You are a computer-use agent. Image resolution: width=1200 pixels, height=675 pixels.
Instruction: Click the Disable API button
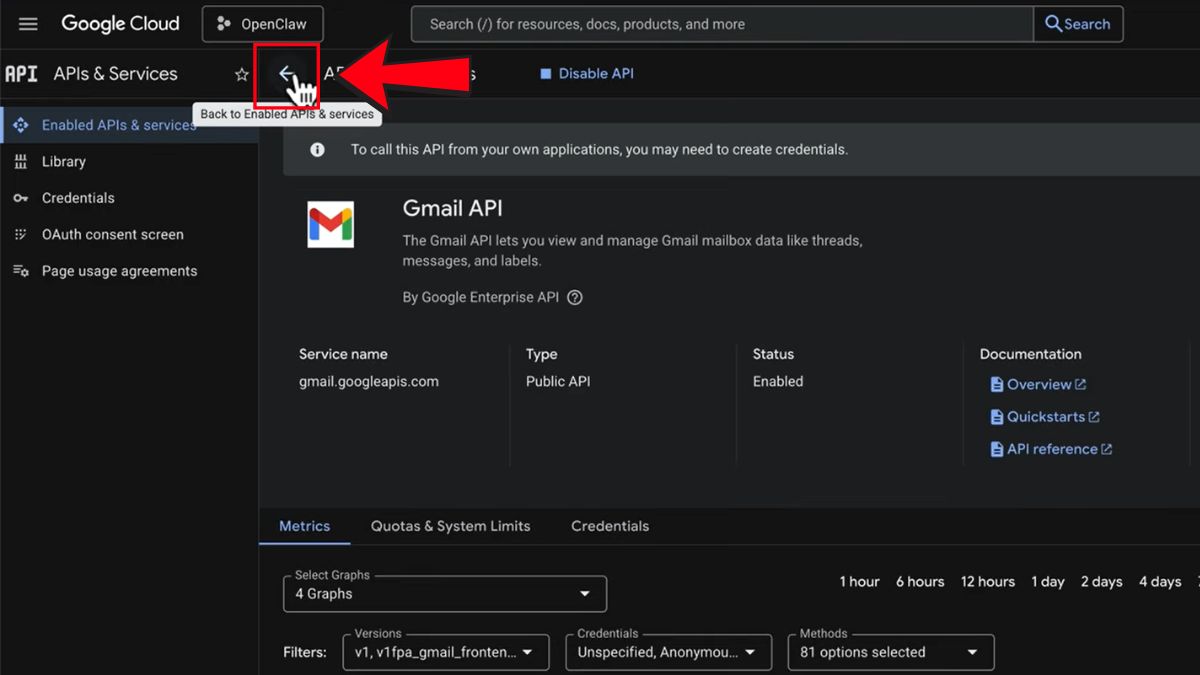[x=587, y=74]
